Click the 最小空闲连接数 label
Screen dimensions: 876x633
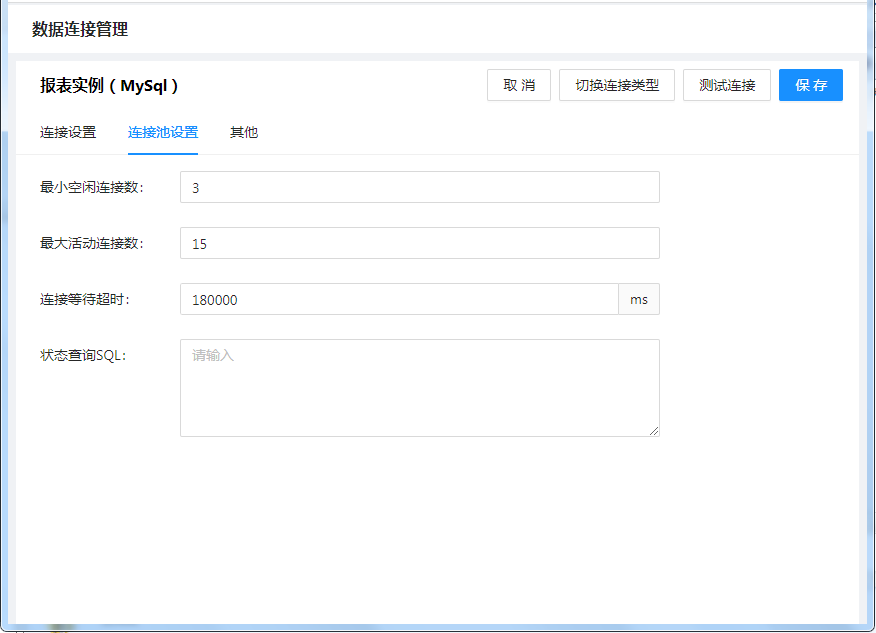92,187
